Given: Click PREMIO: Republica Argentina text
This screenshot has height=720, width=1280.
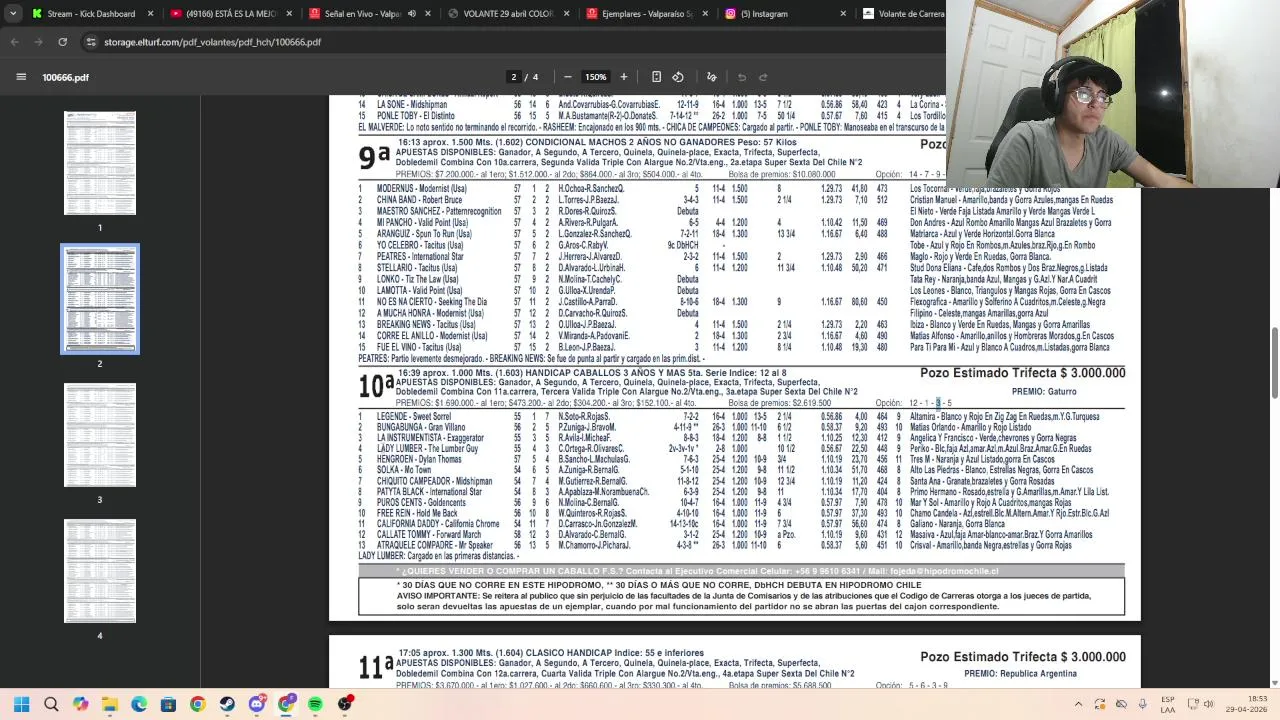Looking at the screenshot, I should coord(1020,674).
